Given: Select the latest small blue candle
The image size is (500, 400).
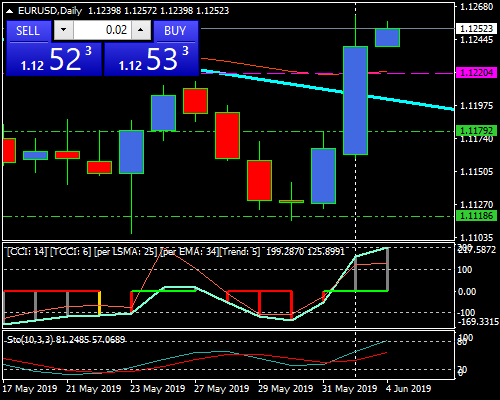Looking at the screenshot, I should click(x=387, y=37).
